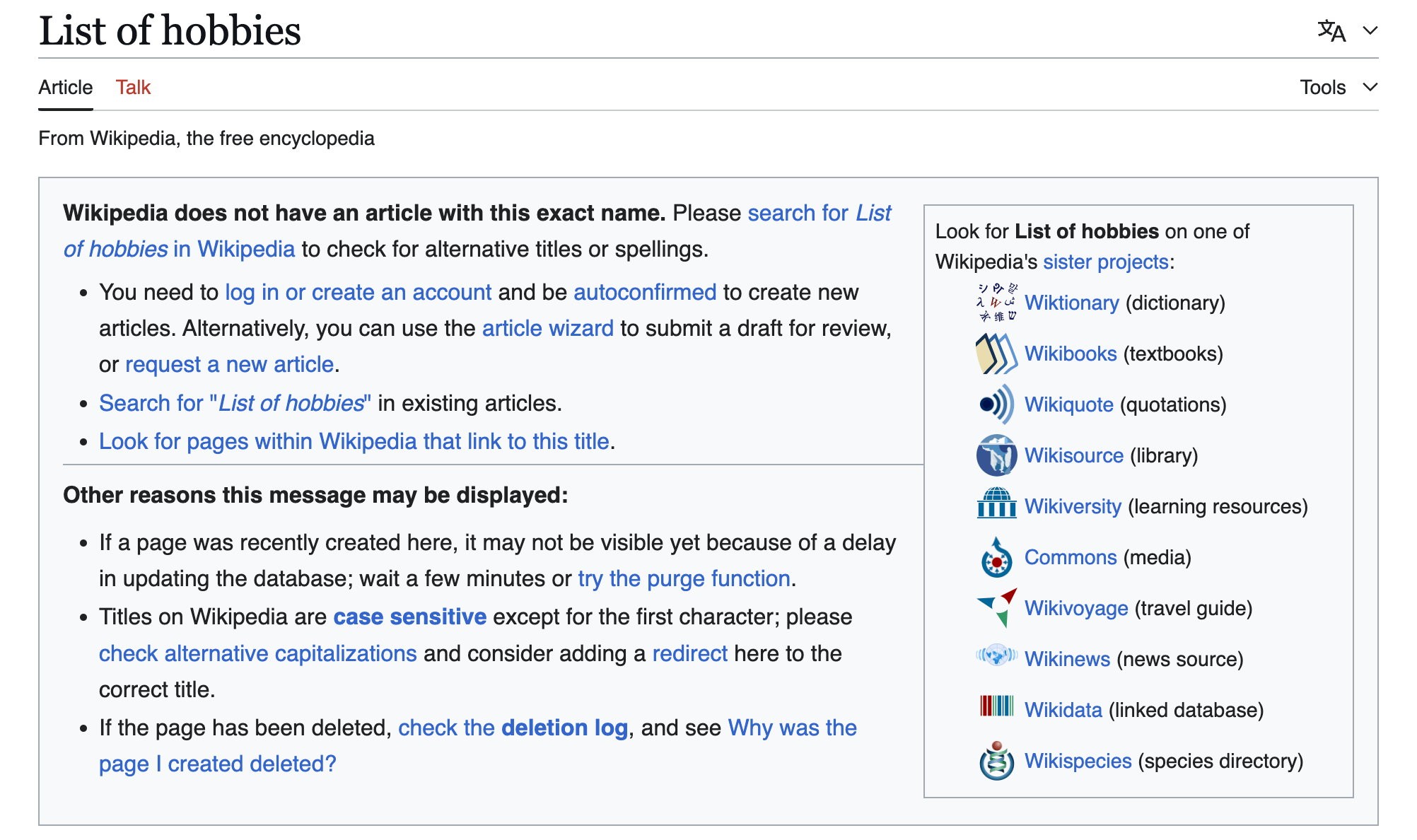
Task: Click the Wikiversity building icon
Action: (997, 503)
